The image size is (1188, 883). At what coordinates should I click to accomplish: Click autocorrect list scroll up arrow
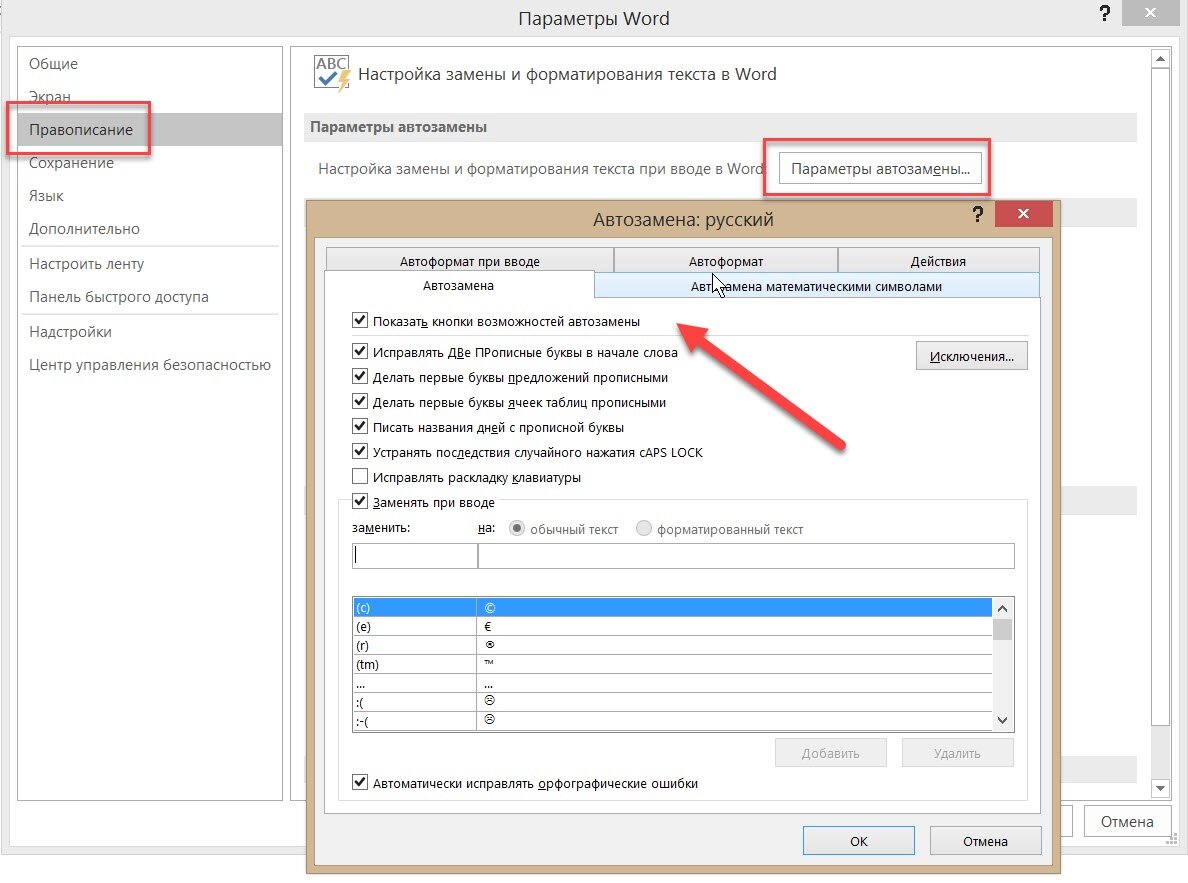pos(1002,608)
